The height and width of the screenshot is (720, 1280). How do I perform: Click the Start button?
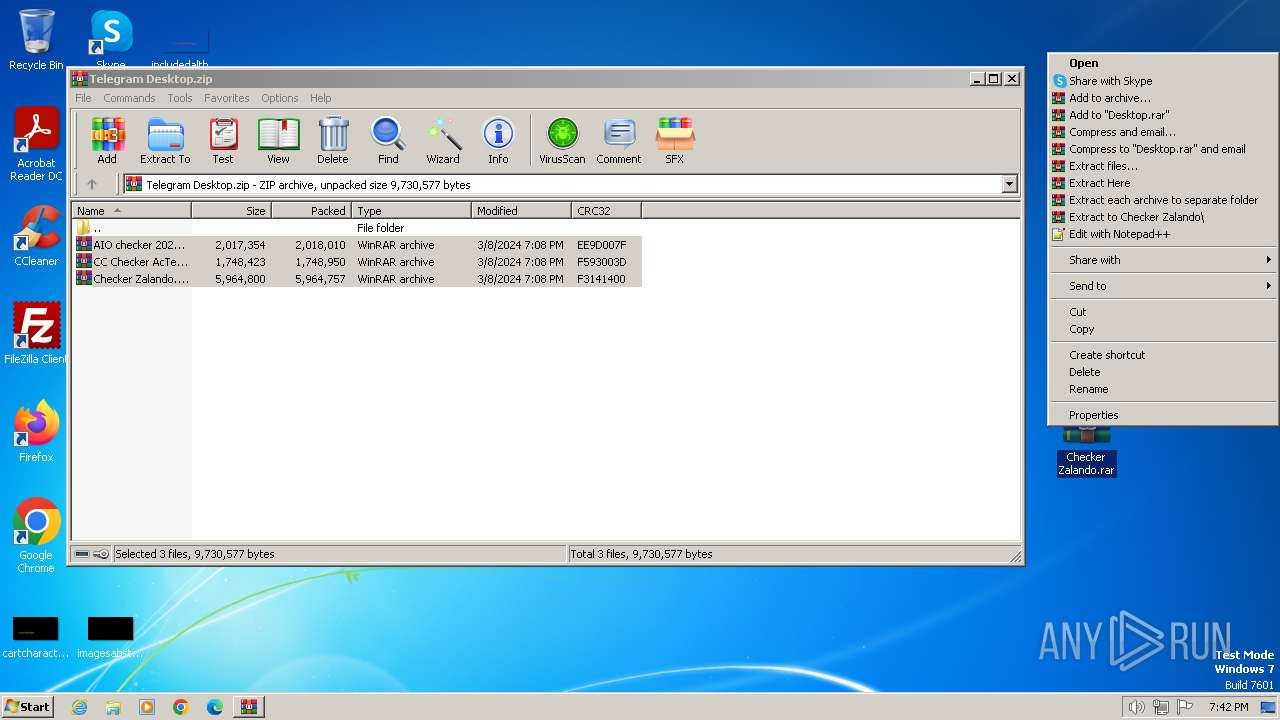click(x=27, y=706)
